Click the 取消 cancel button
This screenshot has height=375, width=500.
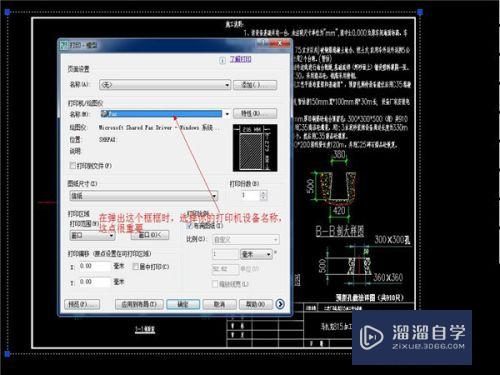point(219,304)
